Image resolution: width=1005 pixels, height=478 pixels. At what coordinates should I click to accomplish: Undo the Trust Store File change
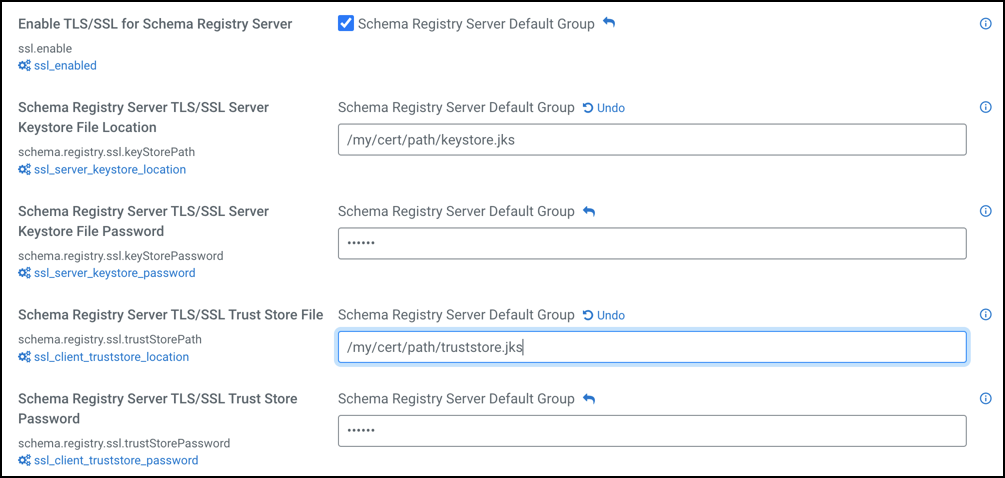pos(604,316)
